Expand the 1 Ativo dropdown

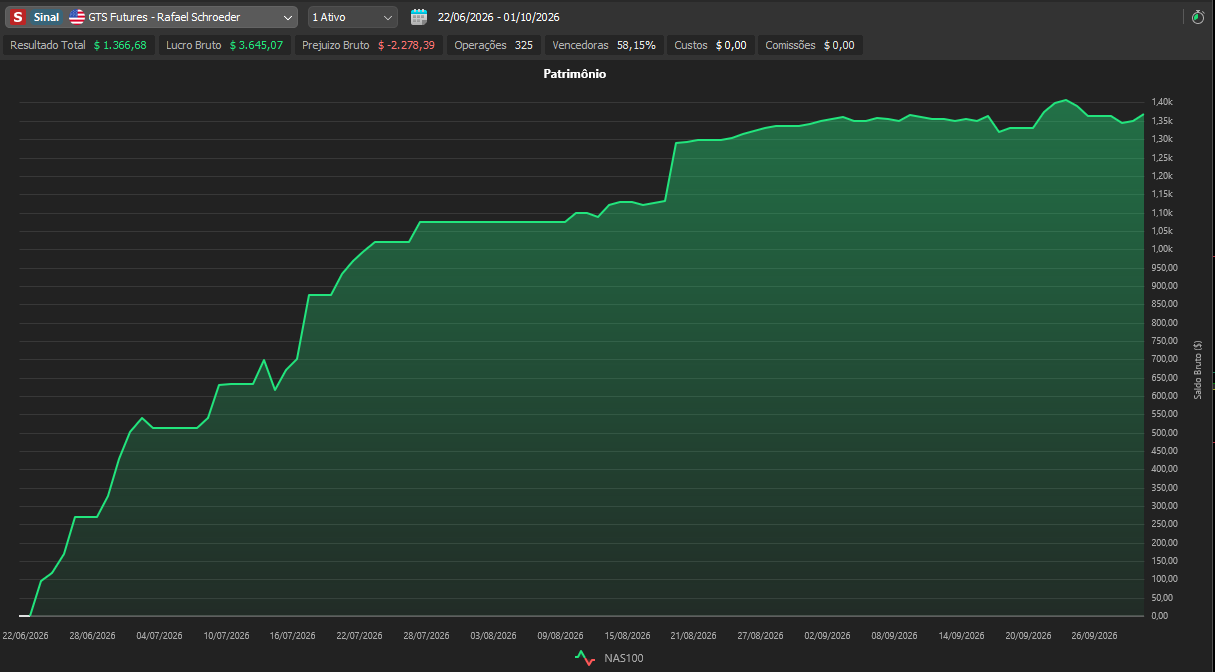point(353,17)
